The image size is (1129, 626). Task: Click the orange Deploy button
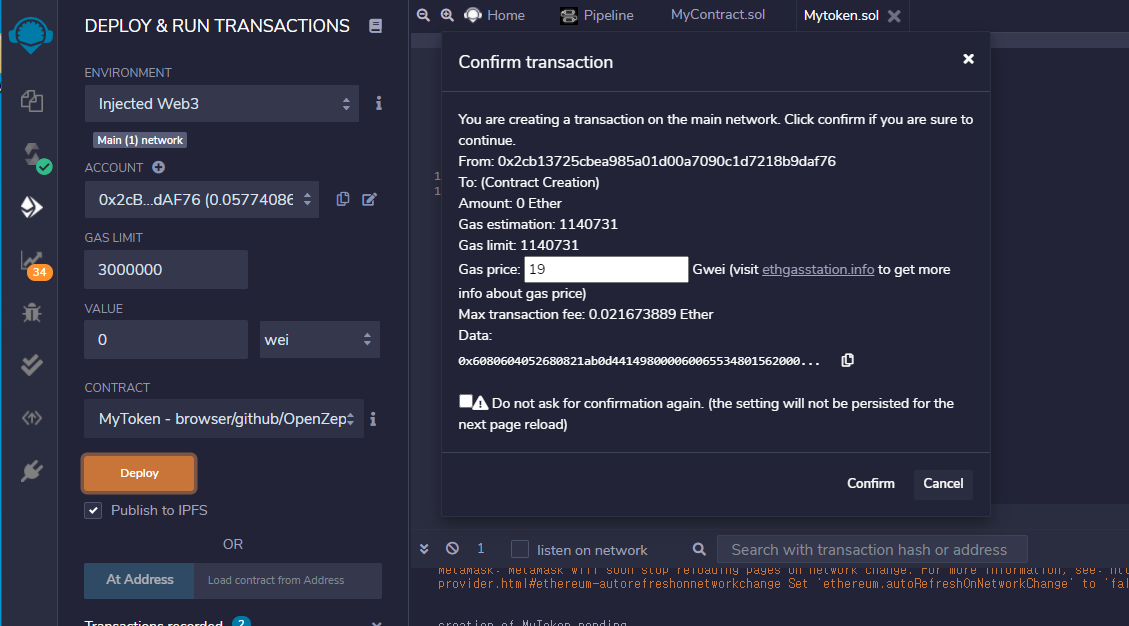click(x=139, y=473)
